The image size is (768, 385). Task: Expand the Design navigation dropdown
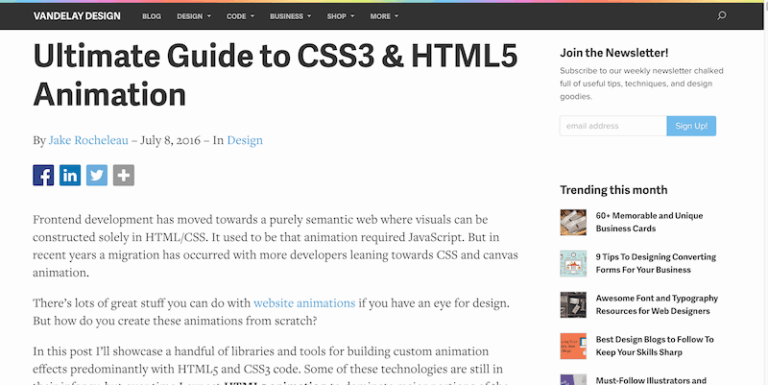[x=194, y=16]
